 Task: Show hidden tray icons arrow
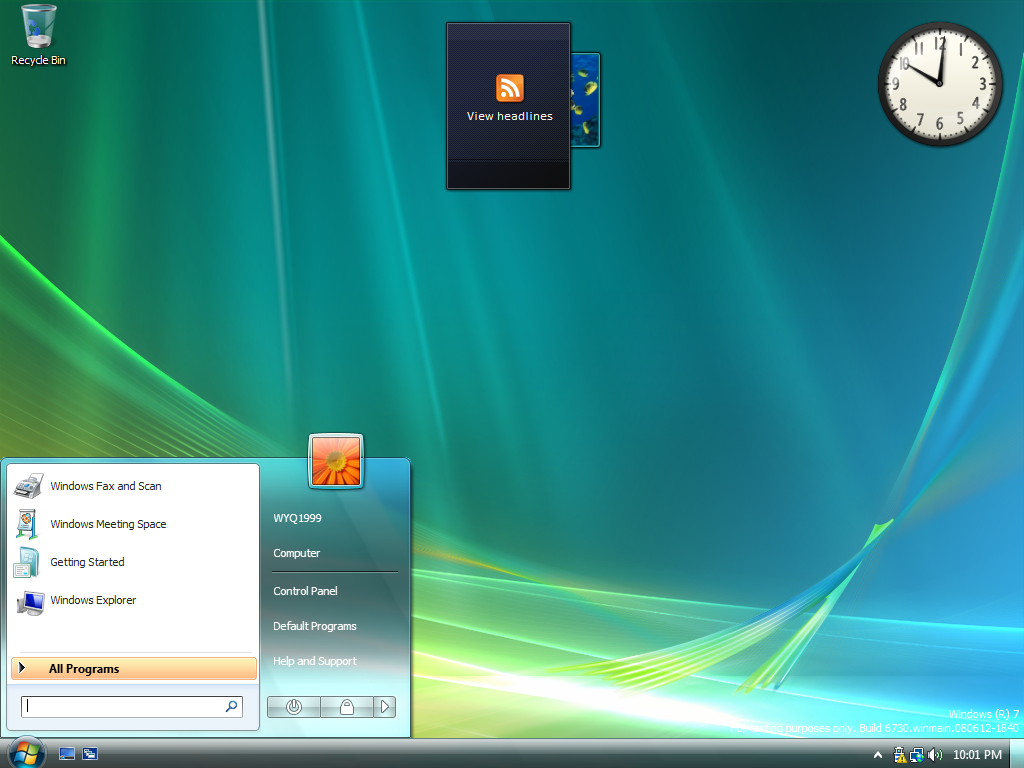(x=878, y=755)
